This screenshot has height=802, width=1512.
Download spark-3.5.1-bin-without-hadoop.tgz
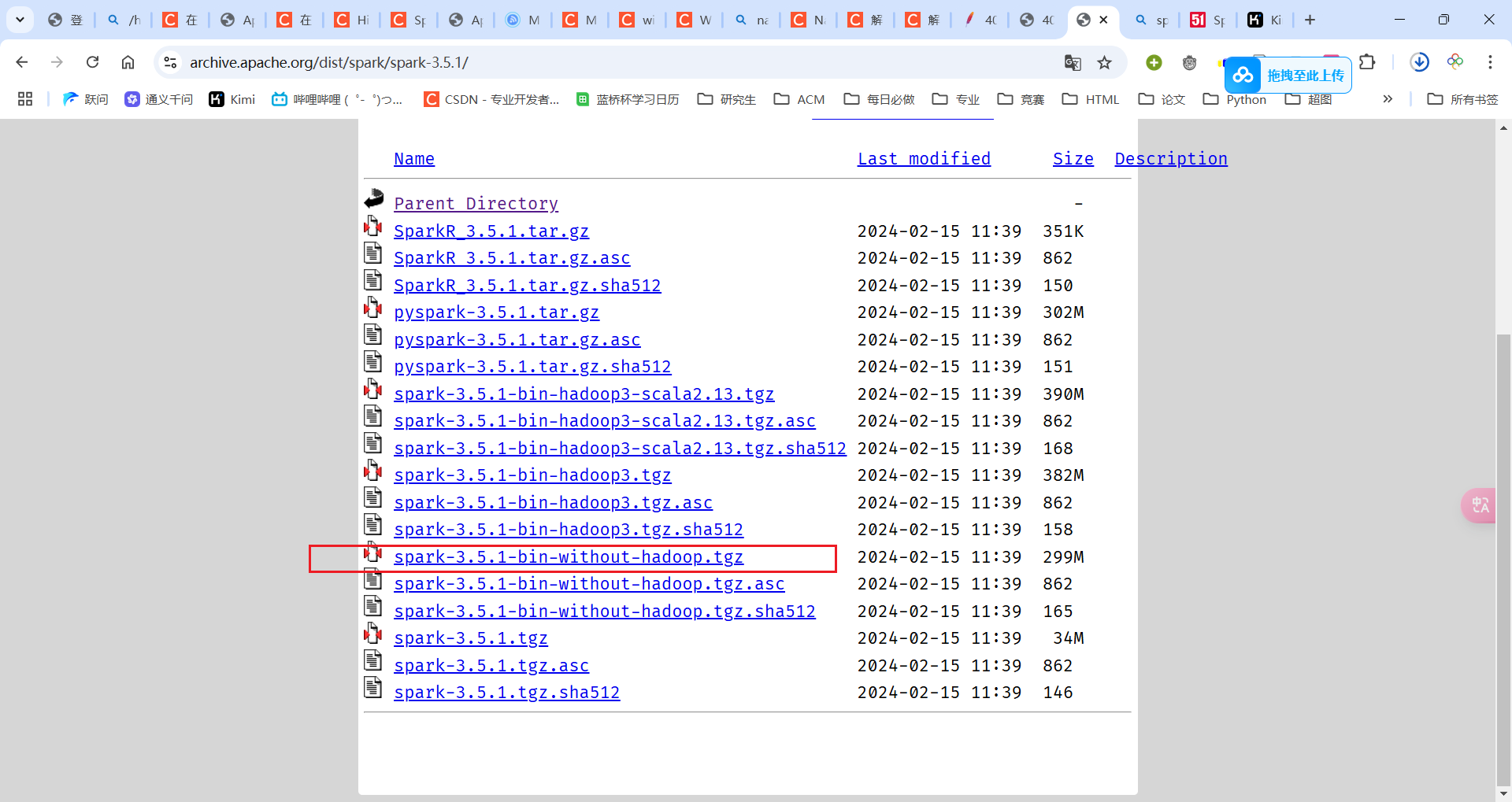[x=569, y=557]
